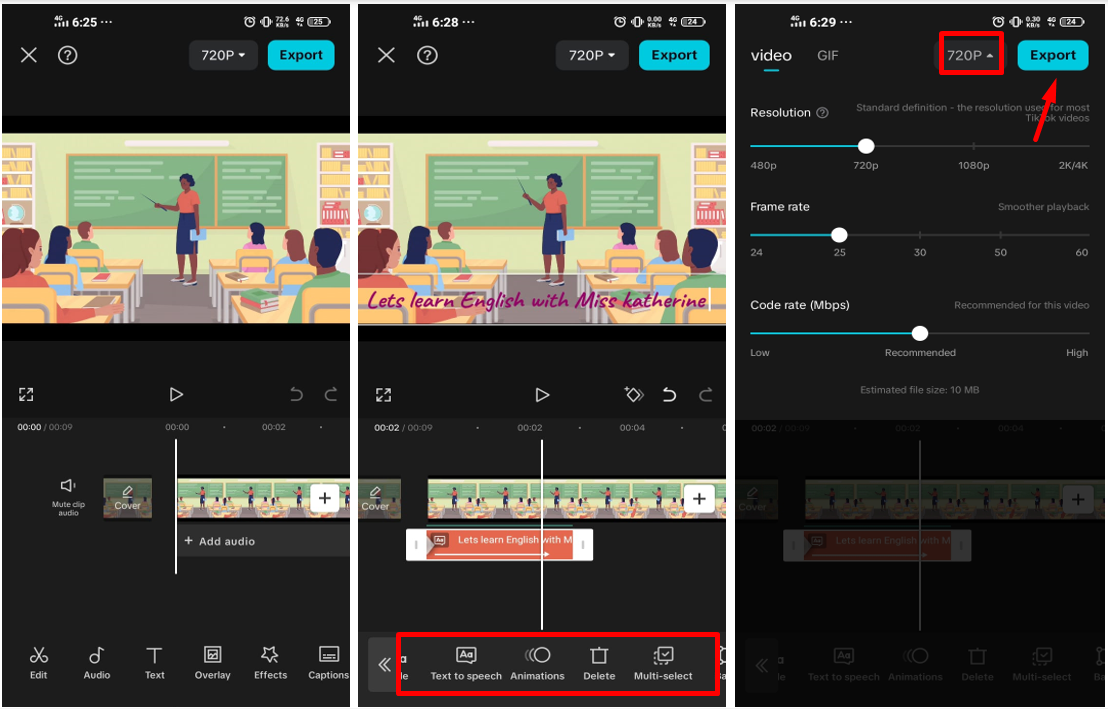1108x709 pixels.
Task: Select the orange text clip in timeline
Action: (500, 545)
